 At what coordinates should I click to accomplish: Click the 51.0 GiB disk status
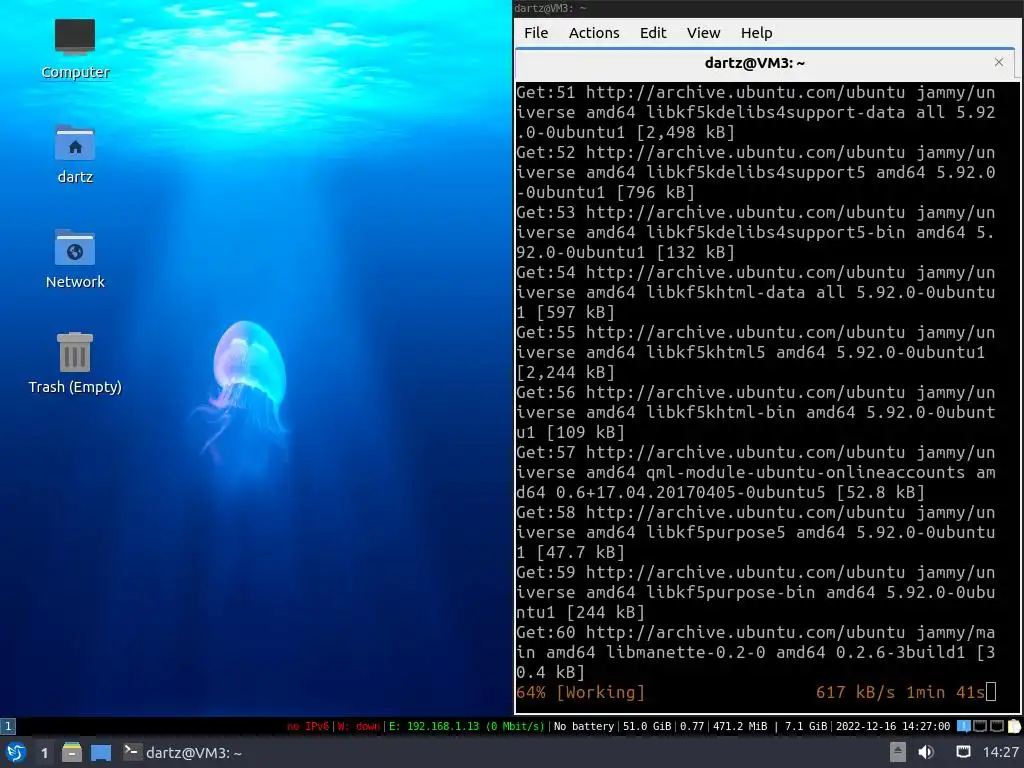(x=647, y=726)
